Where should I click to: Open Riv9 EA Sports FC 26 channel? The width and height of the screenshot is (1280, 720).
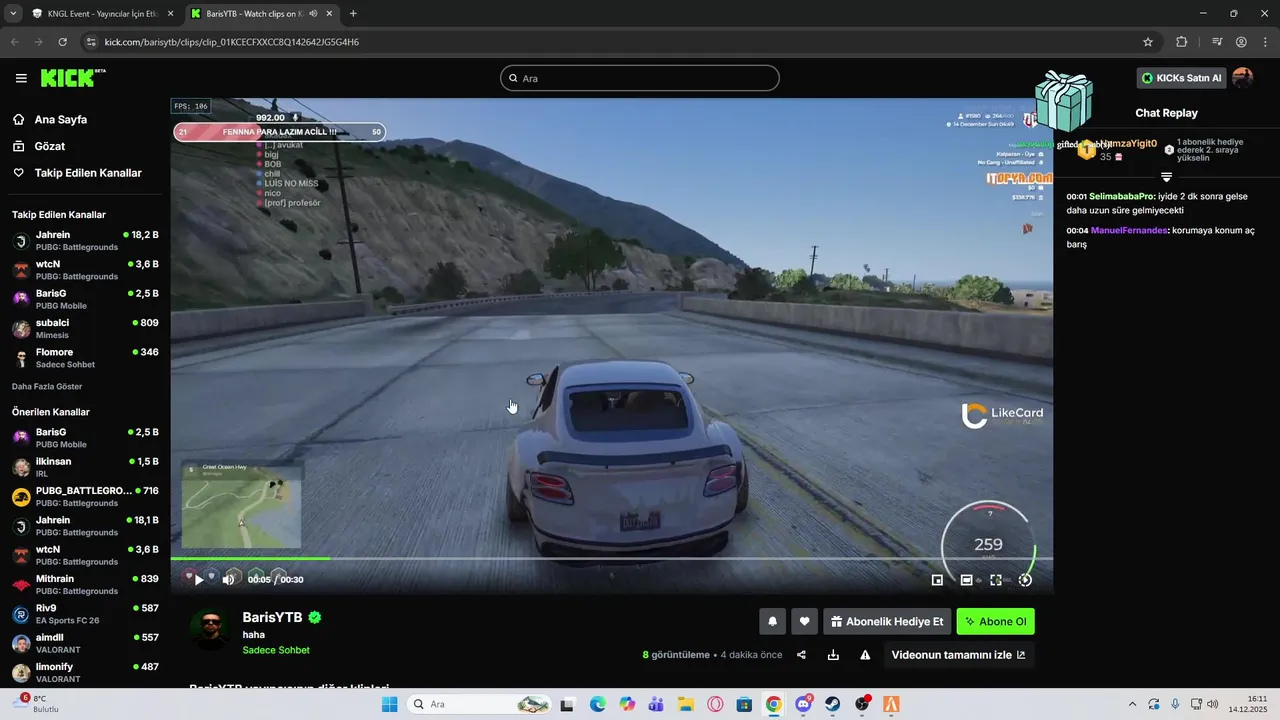[85, 613]
